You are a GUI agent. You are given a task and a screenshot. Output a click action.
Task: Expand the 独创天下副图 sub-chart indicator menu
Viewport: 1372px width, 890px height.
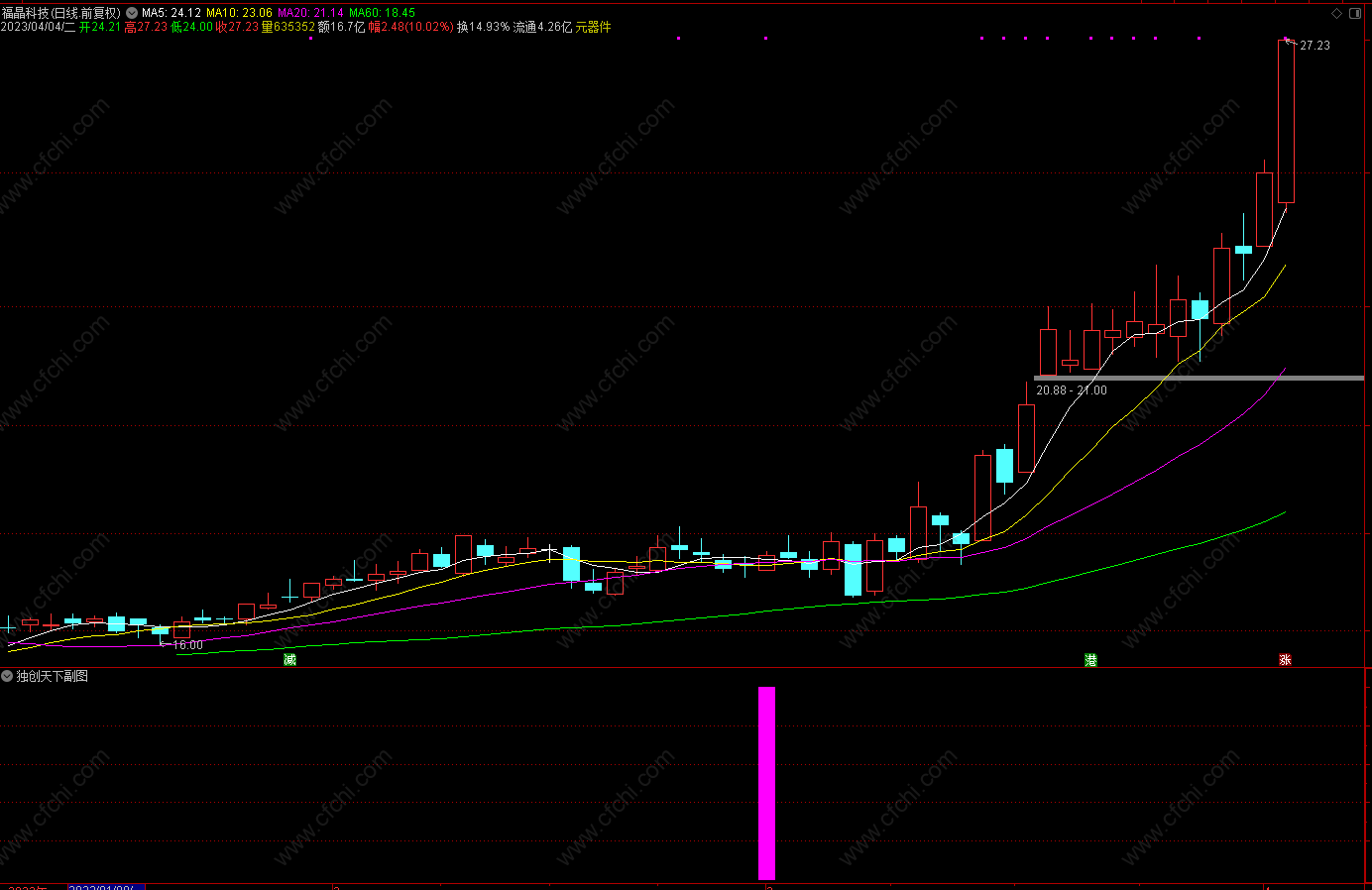pos(7,676)
